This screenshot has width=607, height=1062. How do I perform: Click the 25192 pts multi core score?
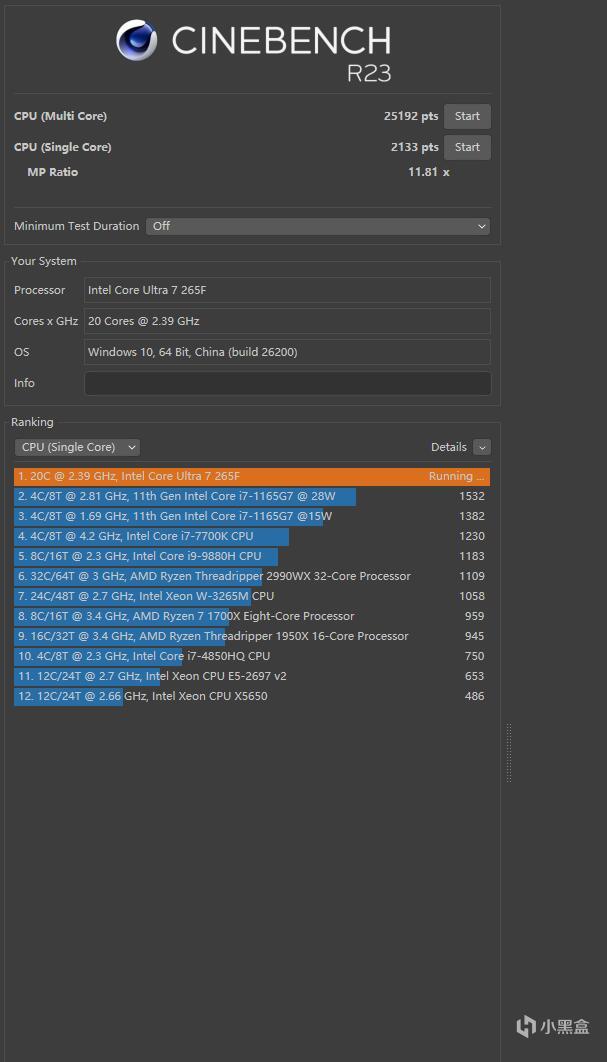(411, 116)
